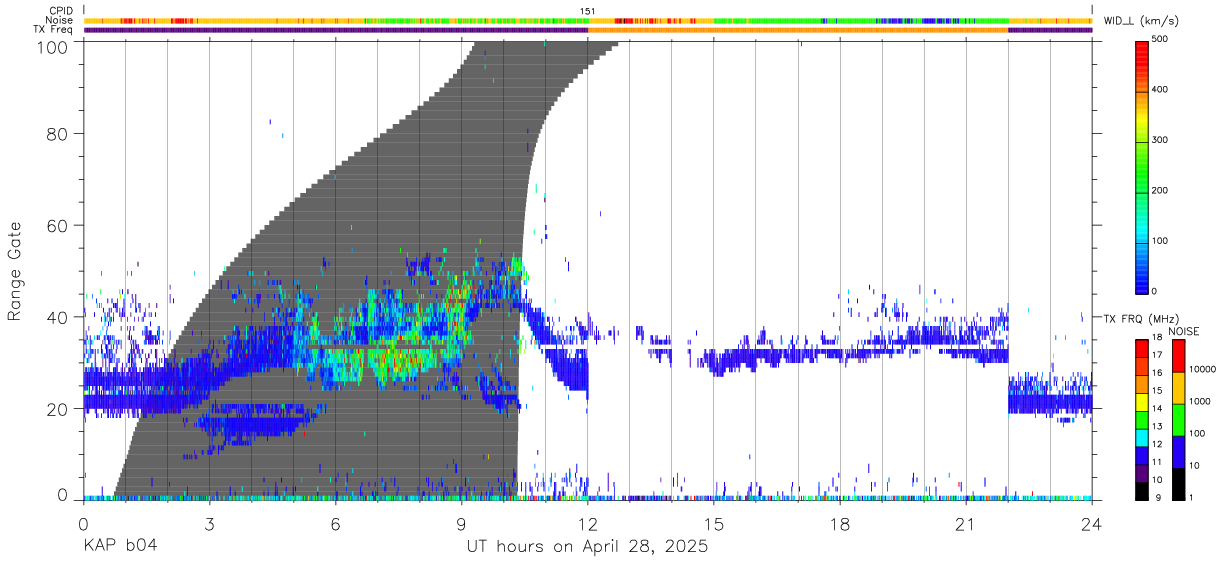Click the 40 range gate tick label
This screenshot has height=567, width=1228.
pos(57,317)
